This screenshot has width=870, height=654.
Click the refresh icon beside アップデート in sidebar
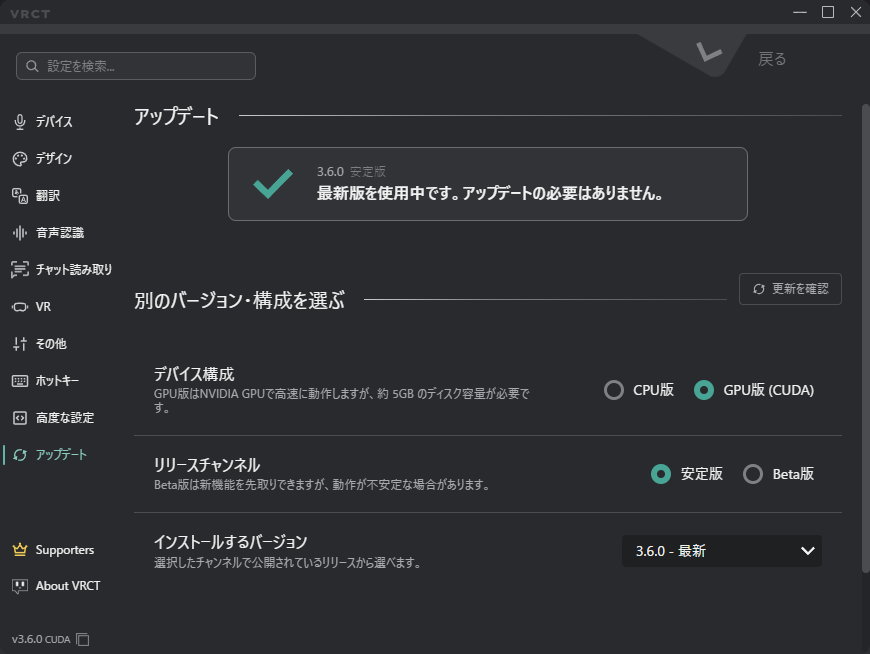20,455
